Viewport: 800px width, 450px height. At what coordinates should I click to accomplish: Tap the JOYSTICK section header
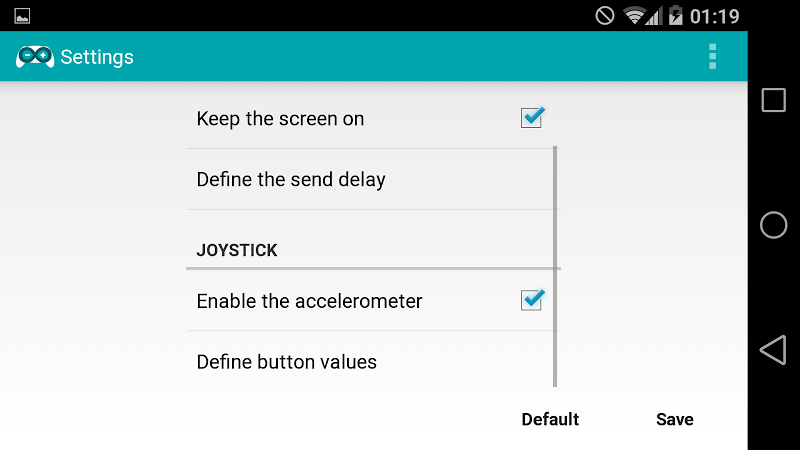coord(237,250)
